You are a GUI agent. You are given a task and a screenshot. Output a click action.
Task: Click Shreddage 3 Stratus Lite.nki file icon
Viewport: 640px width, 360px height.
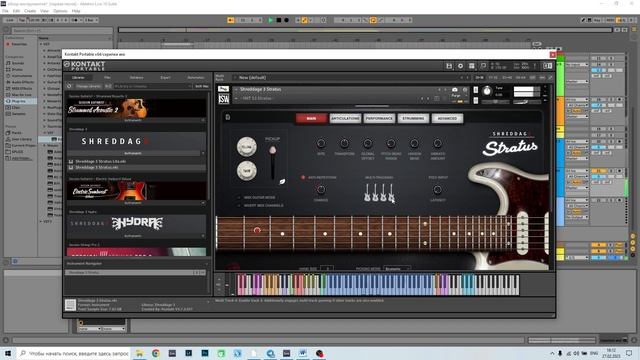click(x=71, y=162)
